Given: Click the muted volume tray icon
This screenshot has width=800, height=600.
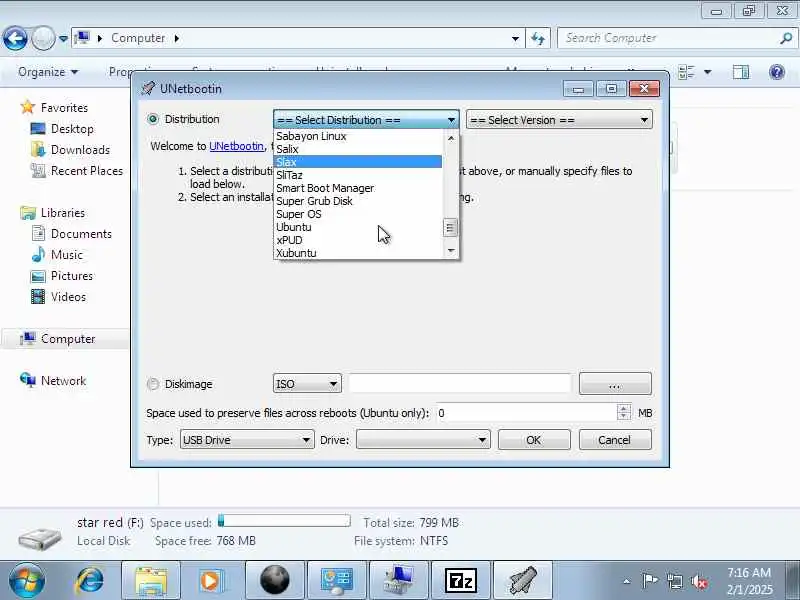Looking at the screenshot, I should 698,581.
